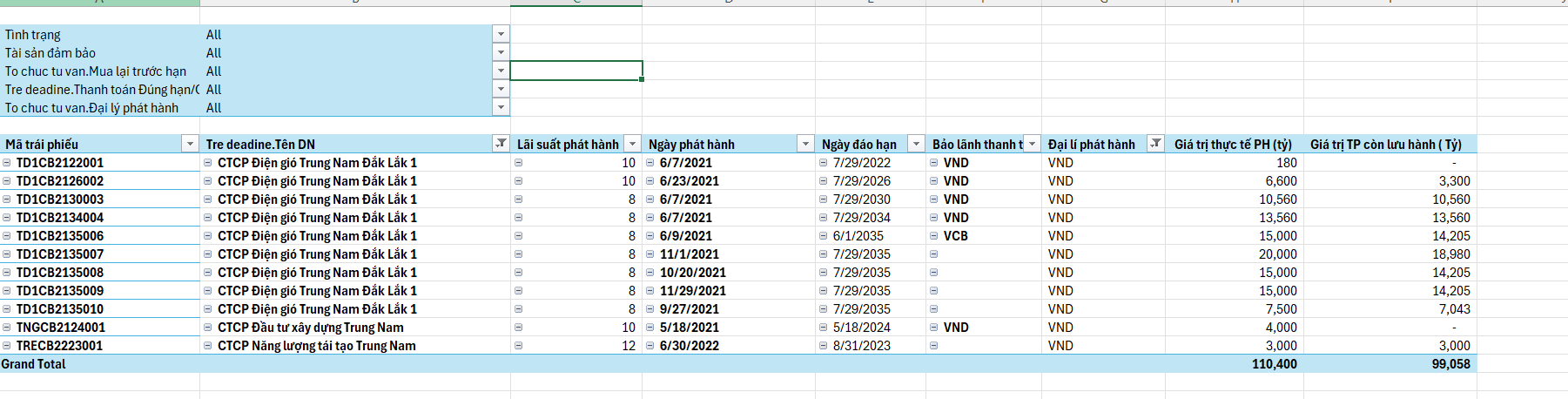Select the empty highlighted active cell
The image size is (1568, 399).
pos(576,71)
